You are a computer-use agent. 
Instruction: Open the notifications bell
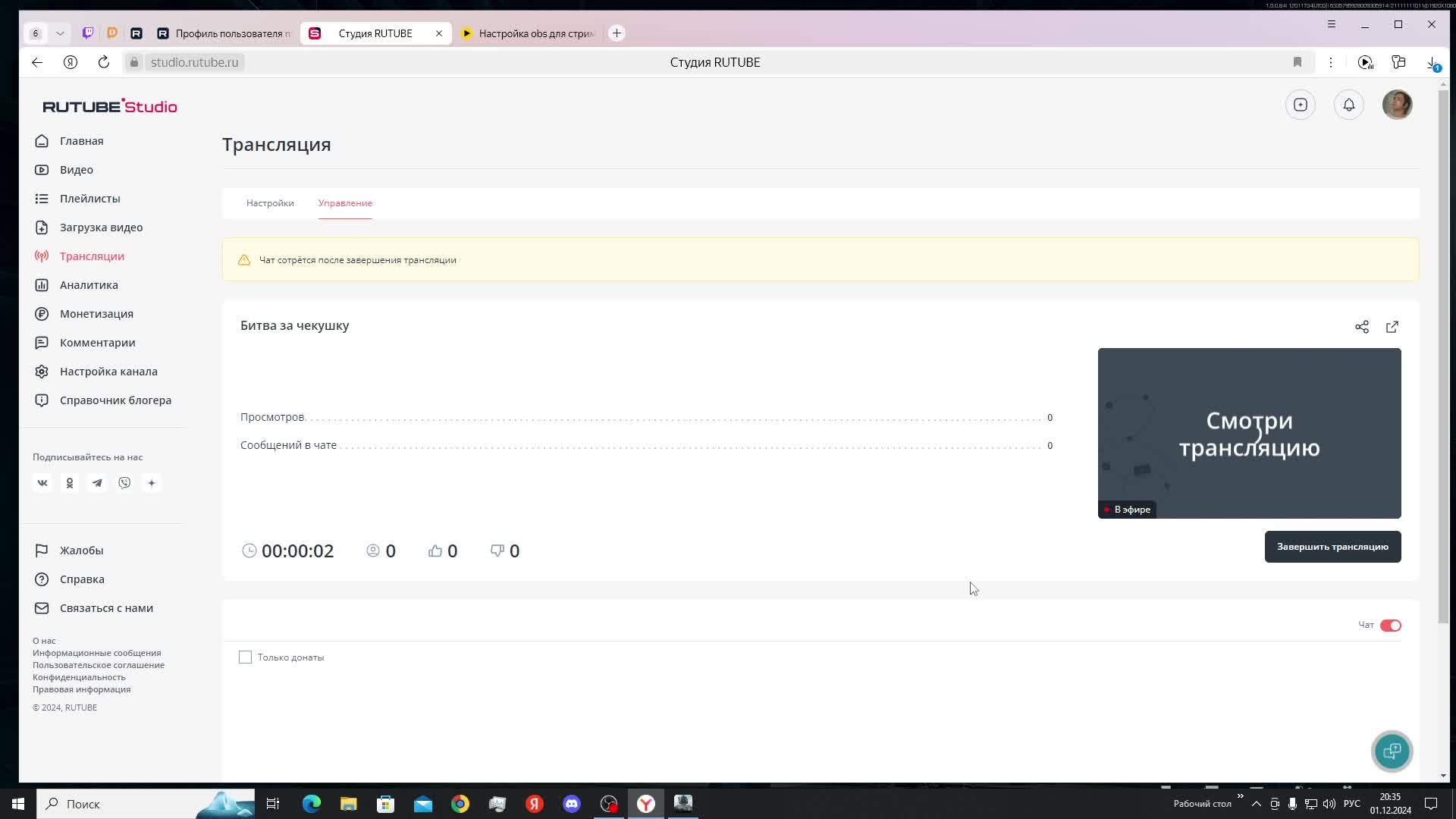click(1349, 105)
